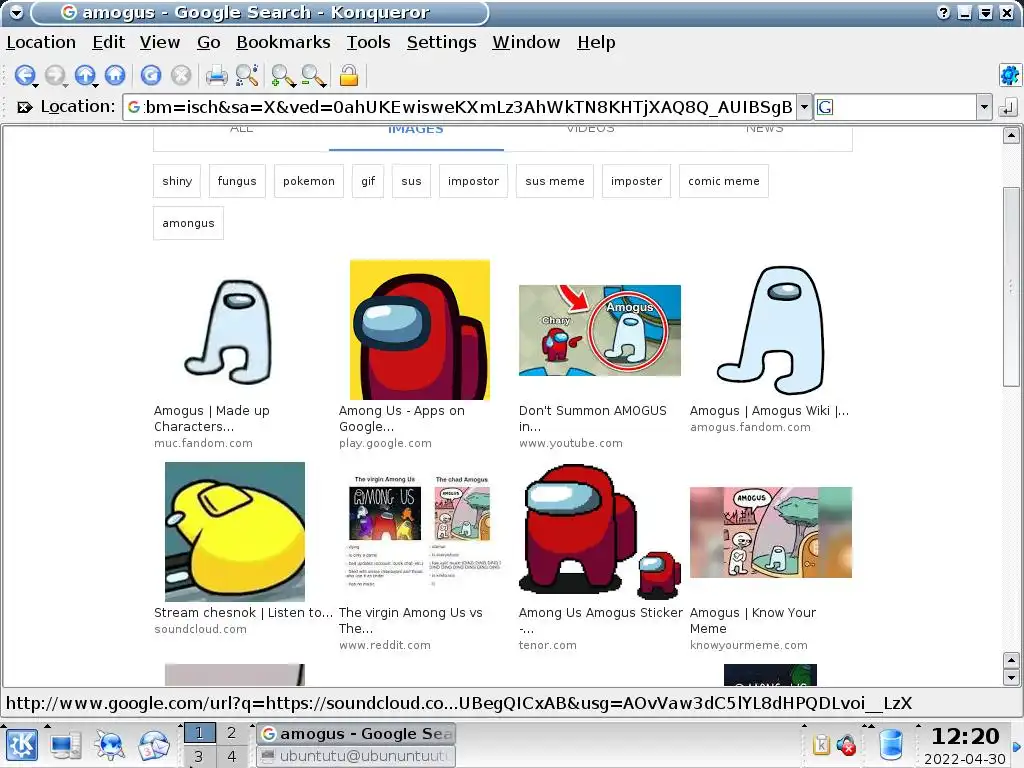Click in the Location URL field
Screen dimensions: 1024x768
point(460,107)
